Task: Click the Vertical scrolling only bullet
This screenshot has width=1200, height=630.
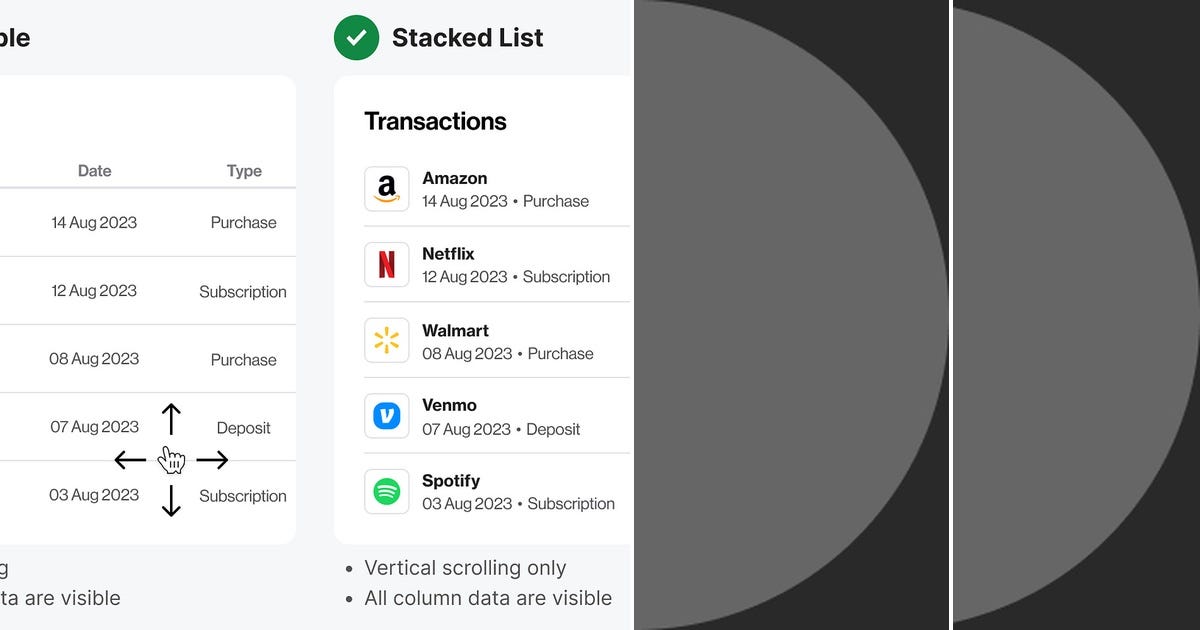Action: point(466,567)
